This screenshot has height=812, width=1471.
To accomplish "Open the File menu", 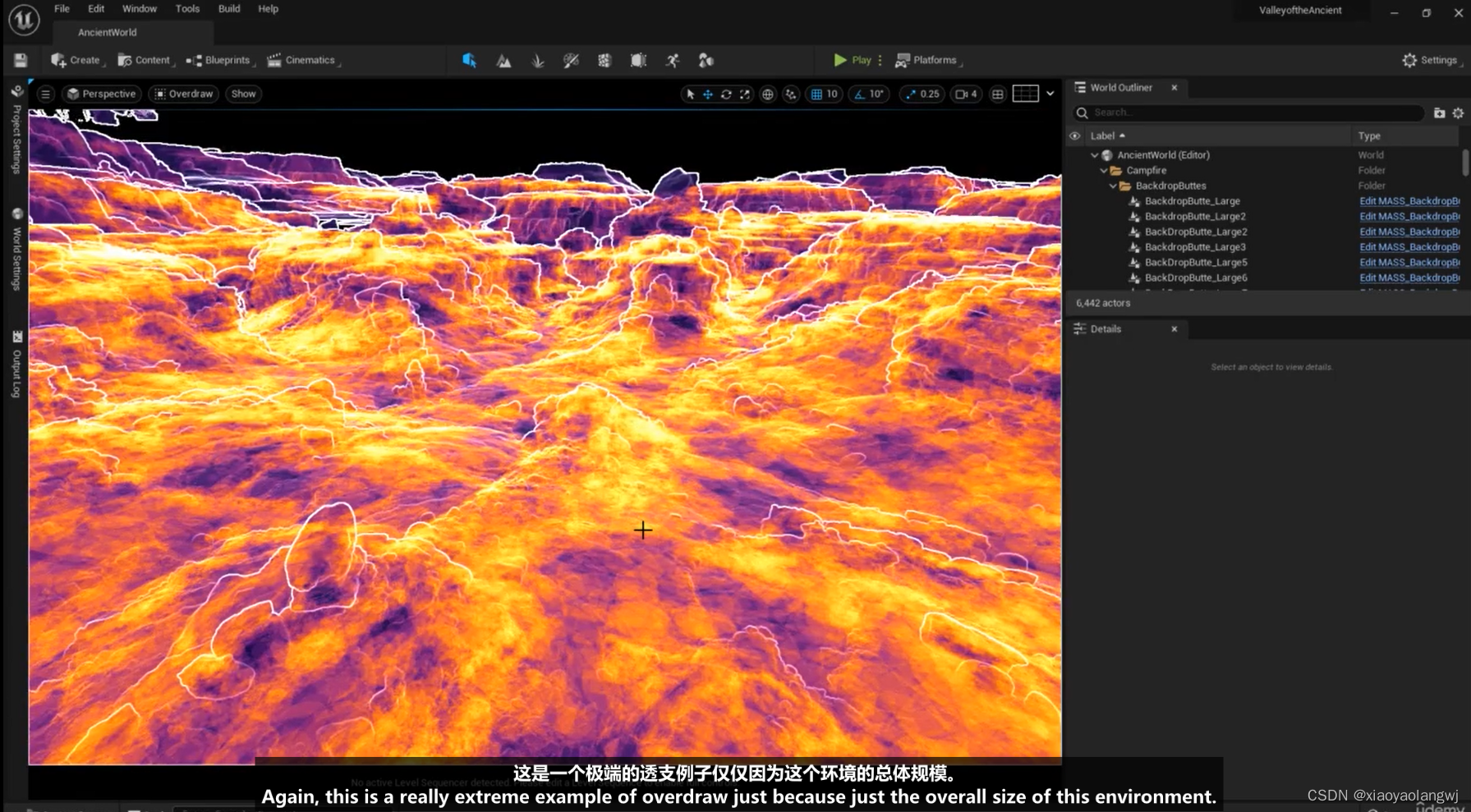I will (x=62, y=9).
